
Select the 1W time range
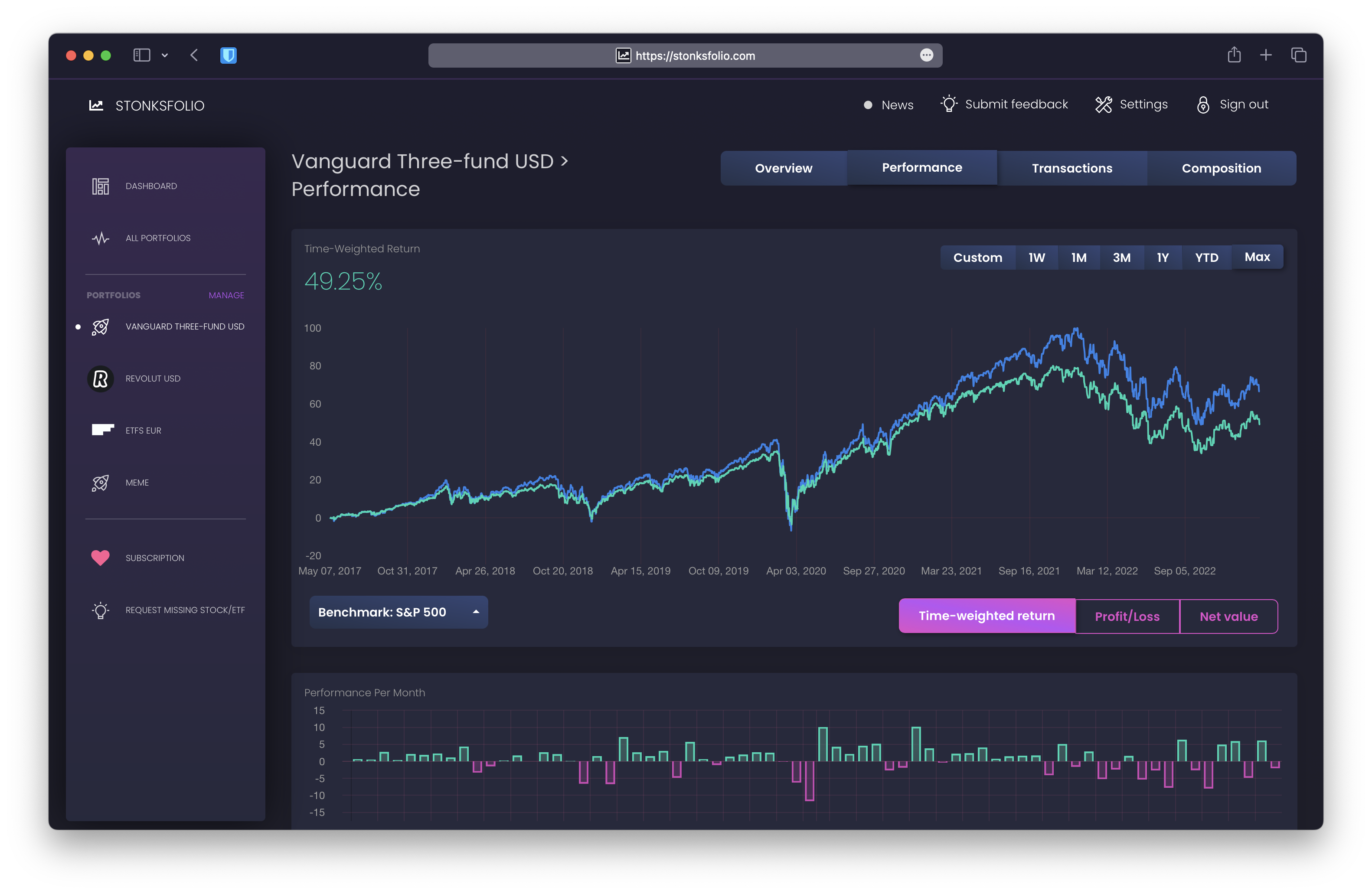click(1036, 258)
